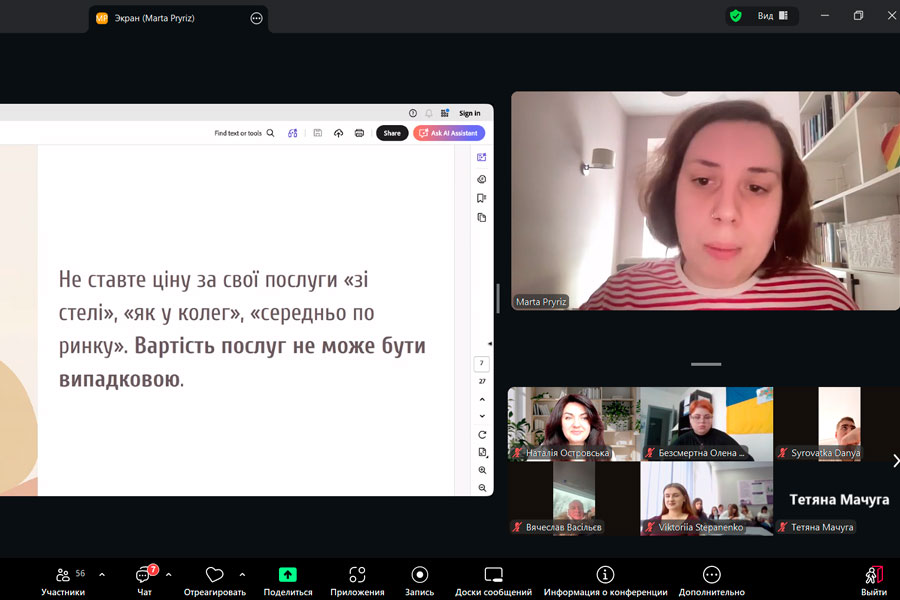Leave the meeting with the Exit button
The image size is (900, 600).
(874, 580)
